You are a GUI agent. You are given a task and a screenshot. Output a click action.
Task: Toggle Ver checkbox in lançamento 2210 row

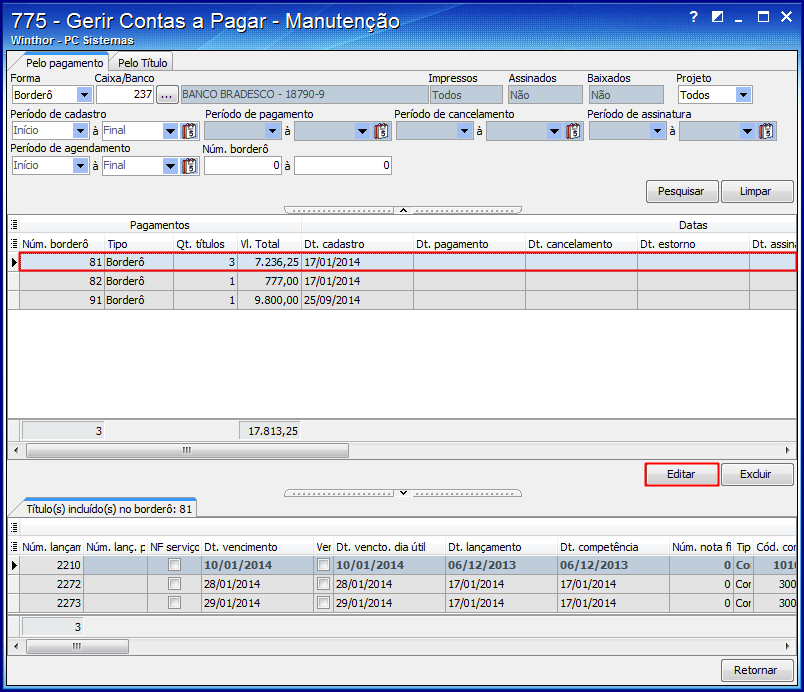pyautogui.click(x=323, y=565)
